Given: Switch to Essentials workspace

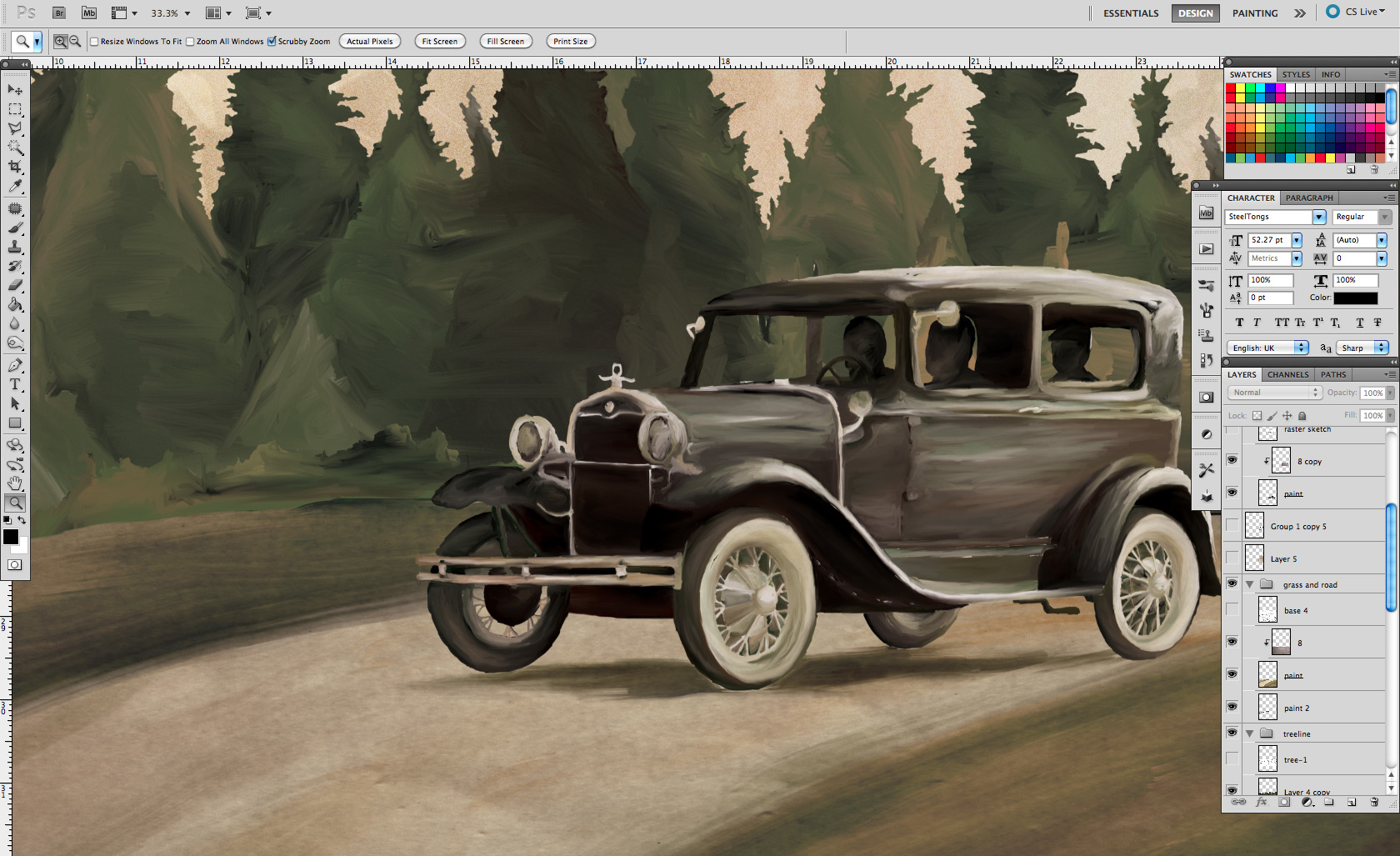Looking at the screenshot, I should [1131, 13].
